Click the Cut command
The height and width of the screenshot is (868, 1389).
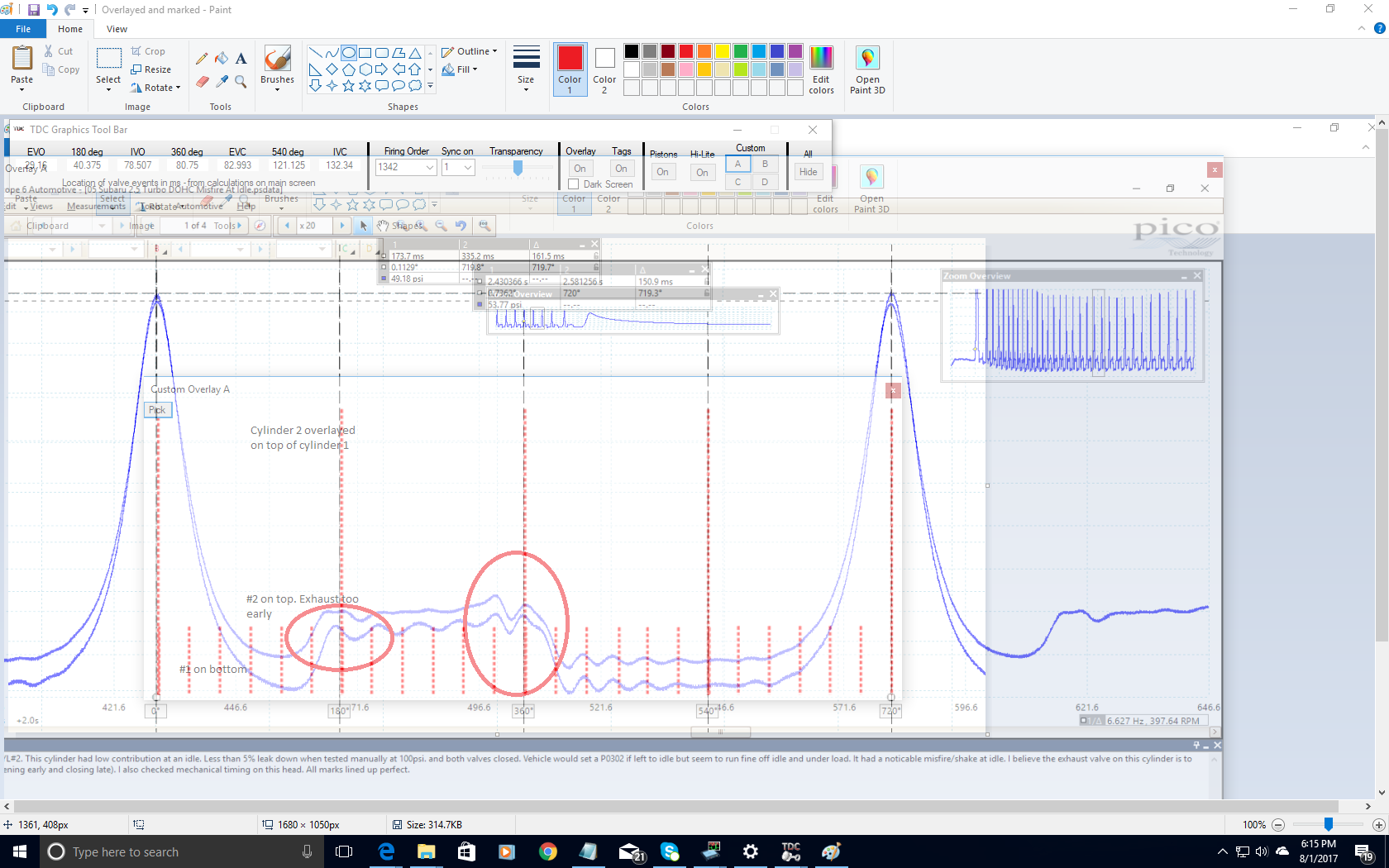[58, 51]
